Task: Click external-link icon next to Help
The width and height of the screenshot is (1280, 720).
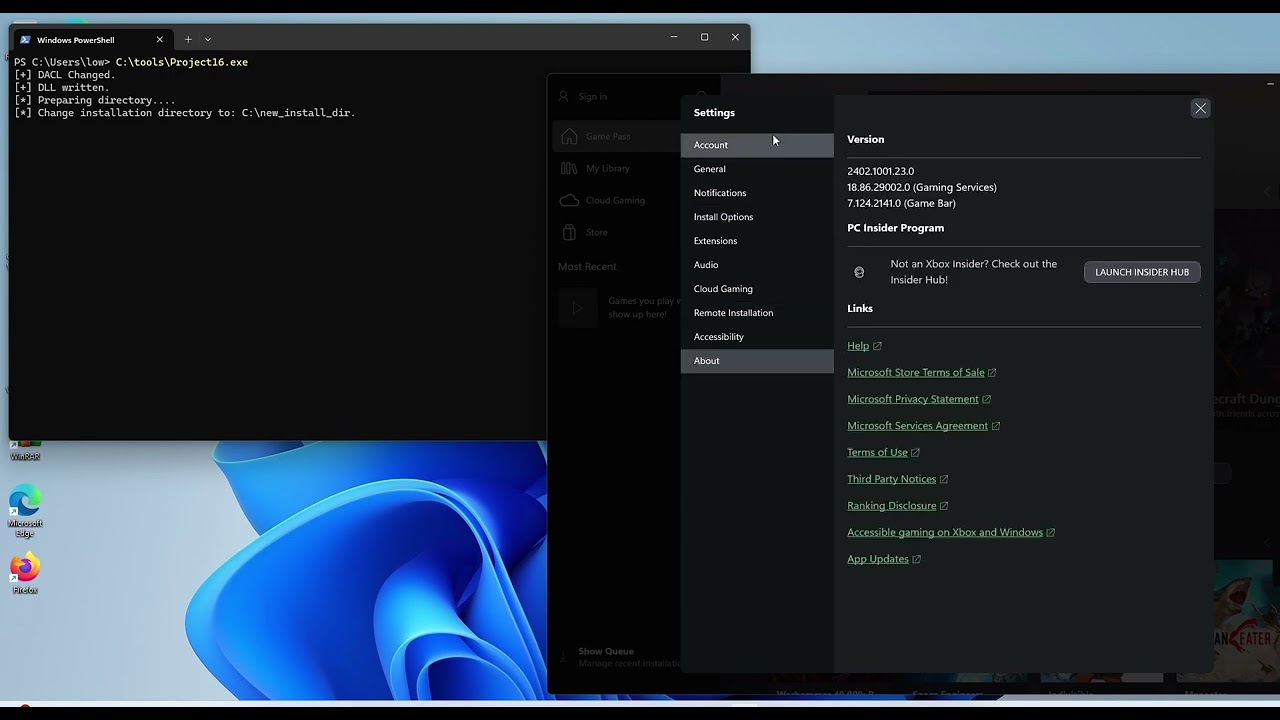Action: [877, 346]
